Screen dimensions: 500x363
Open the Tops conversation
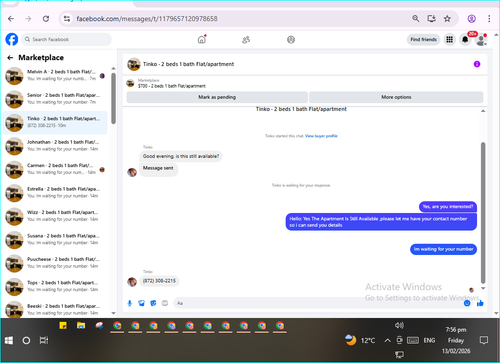(55, 286)
